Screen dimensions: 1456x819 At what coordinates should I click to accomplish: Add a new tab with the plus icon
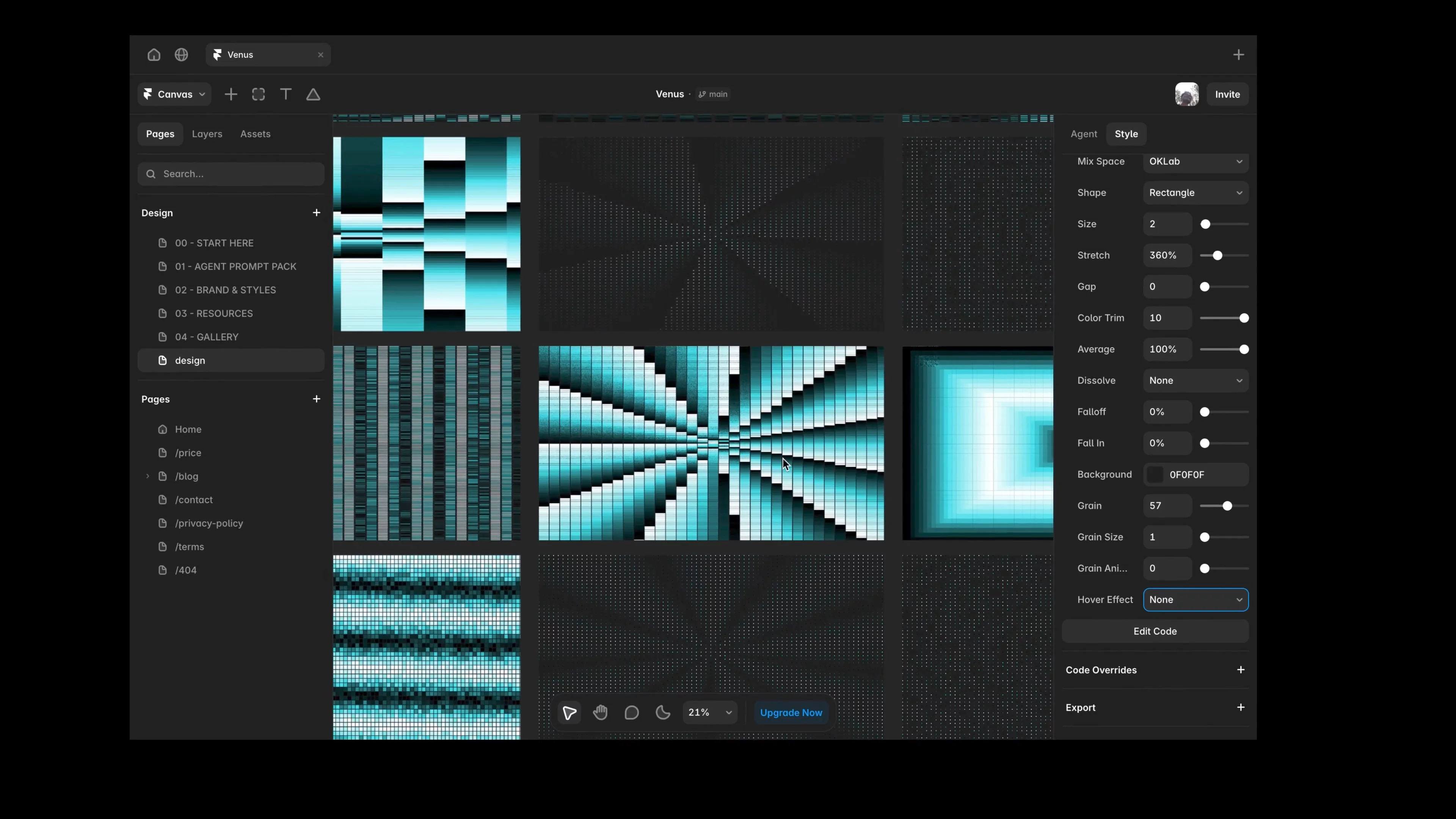point(1238,55)
